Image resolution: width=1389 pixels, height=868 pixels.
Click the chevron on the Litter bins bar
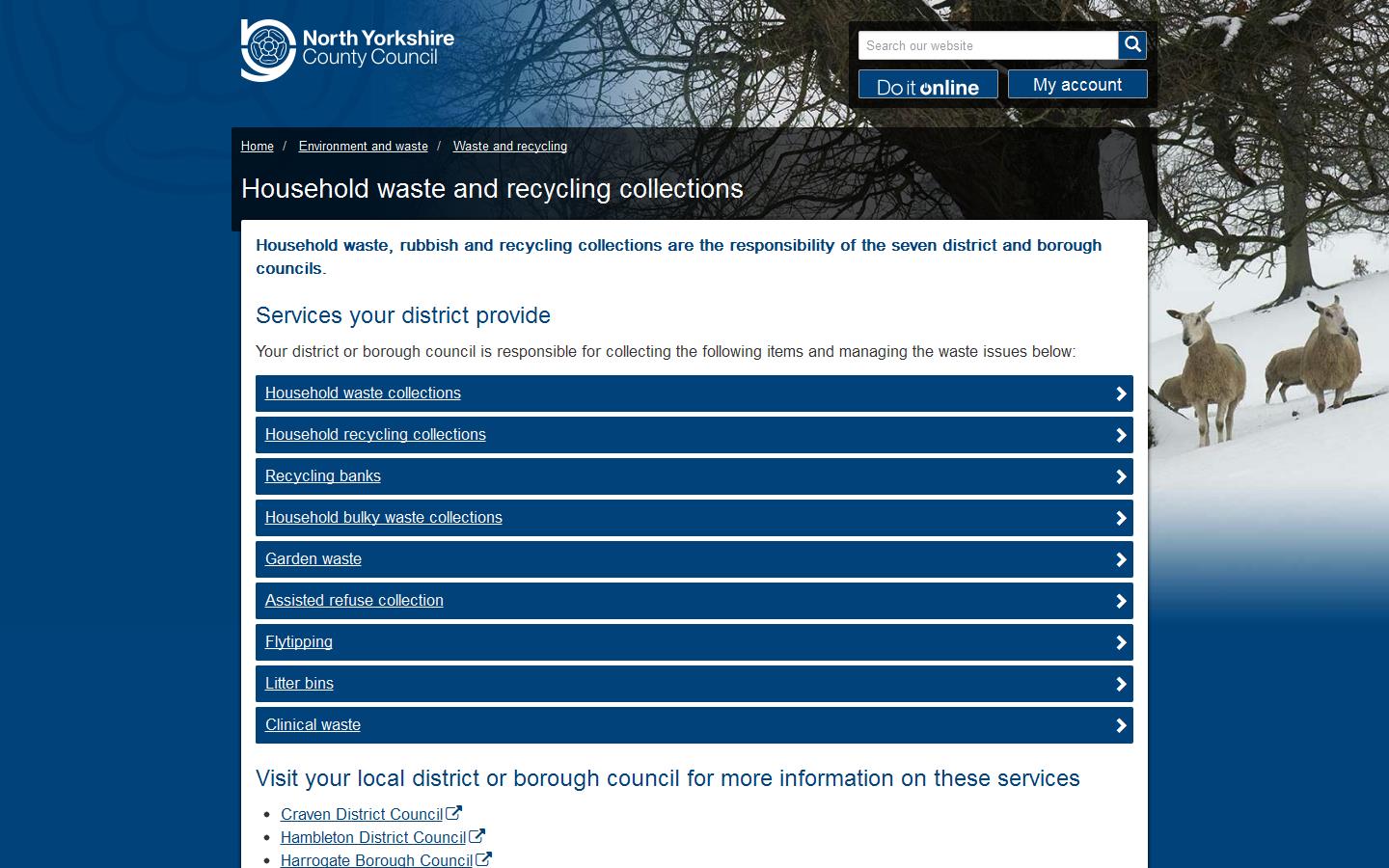(x=1121, y=684)
